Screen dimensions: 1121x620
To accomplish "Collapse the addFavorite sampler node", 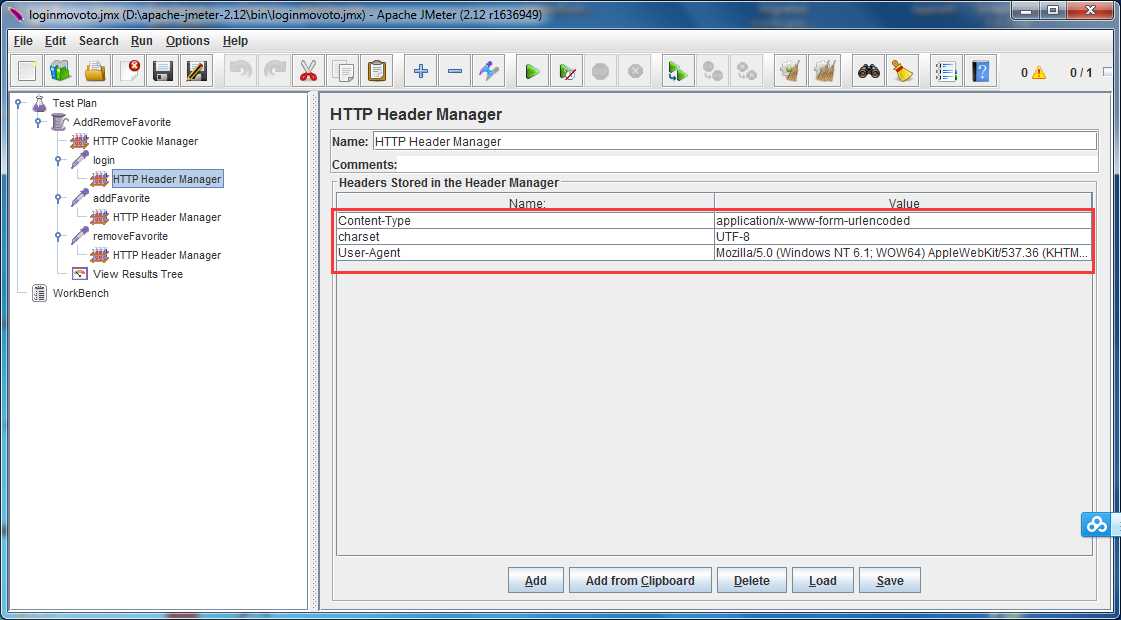I will [x=59, y=198].
